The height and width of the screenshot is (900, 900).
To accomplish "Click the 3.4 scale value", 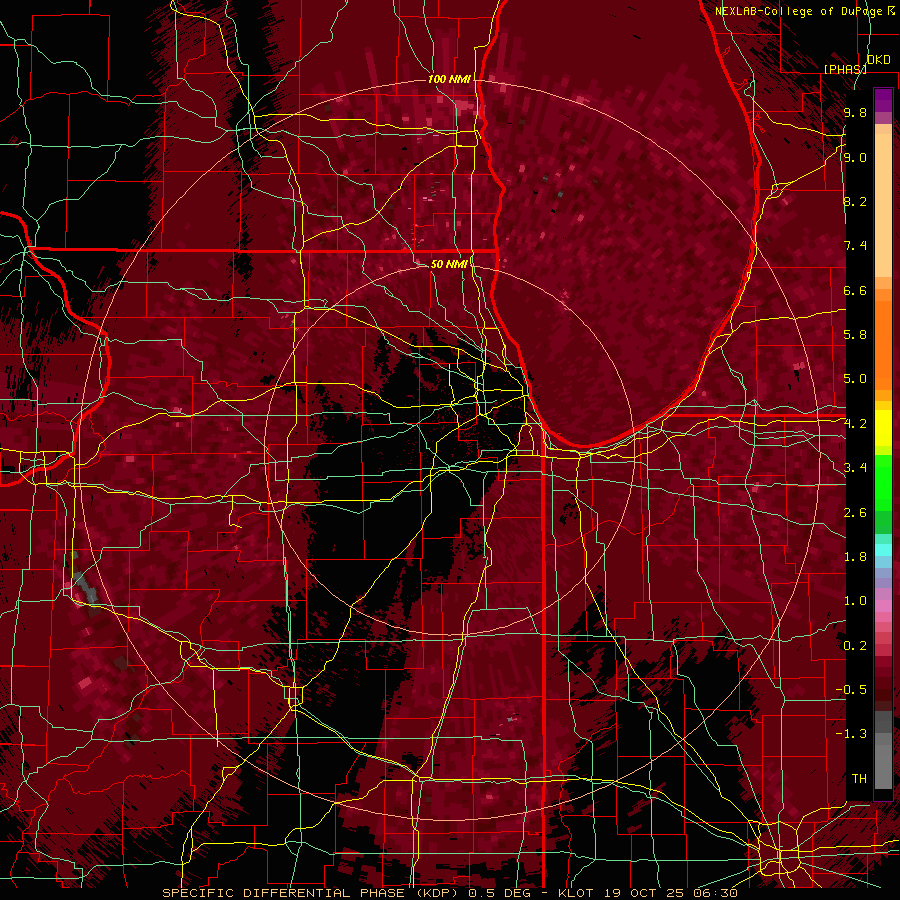I will point(855,468).
